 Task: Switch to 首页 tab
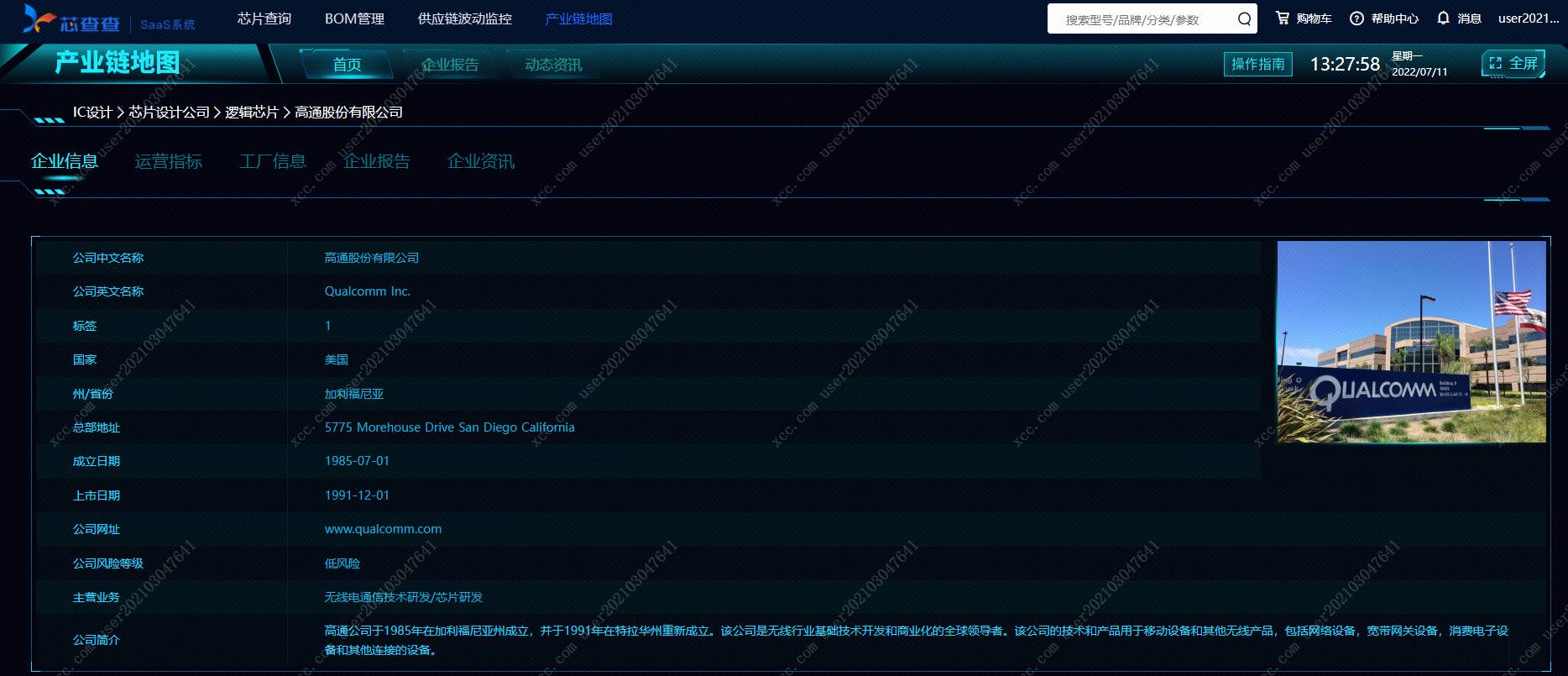(347, 65)
